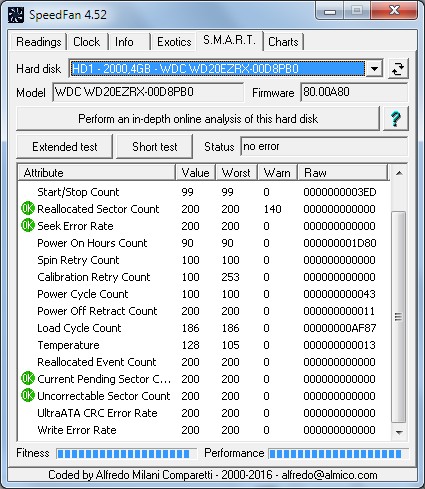425x489 pixels.
Task: Select the Spin Retry Count row
Action: (x=203, y=260)
